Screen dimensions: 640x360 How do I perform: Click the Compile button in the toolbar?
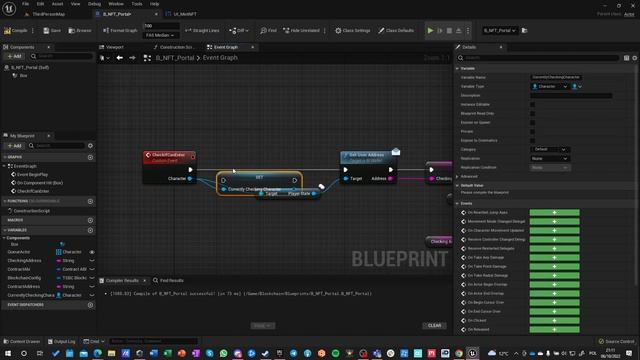(x=16, y=31)
